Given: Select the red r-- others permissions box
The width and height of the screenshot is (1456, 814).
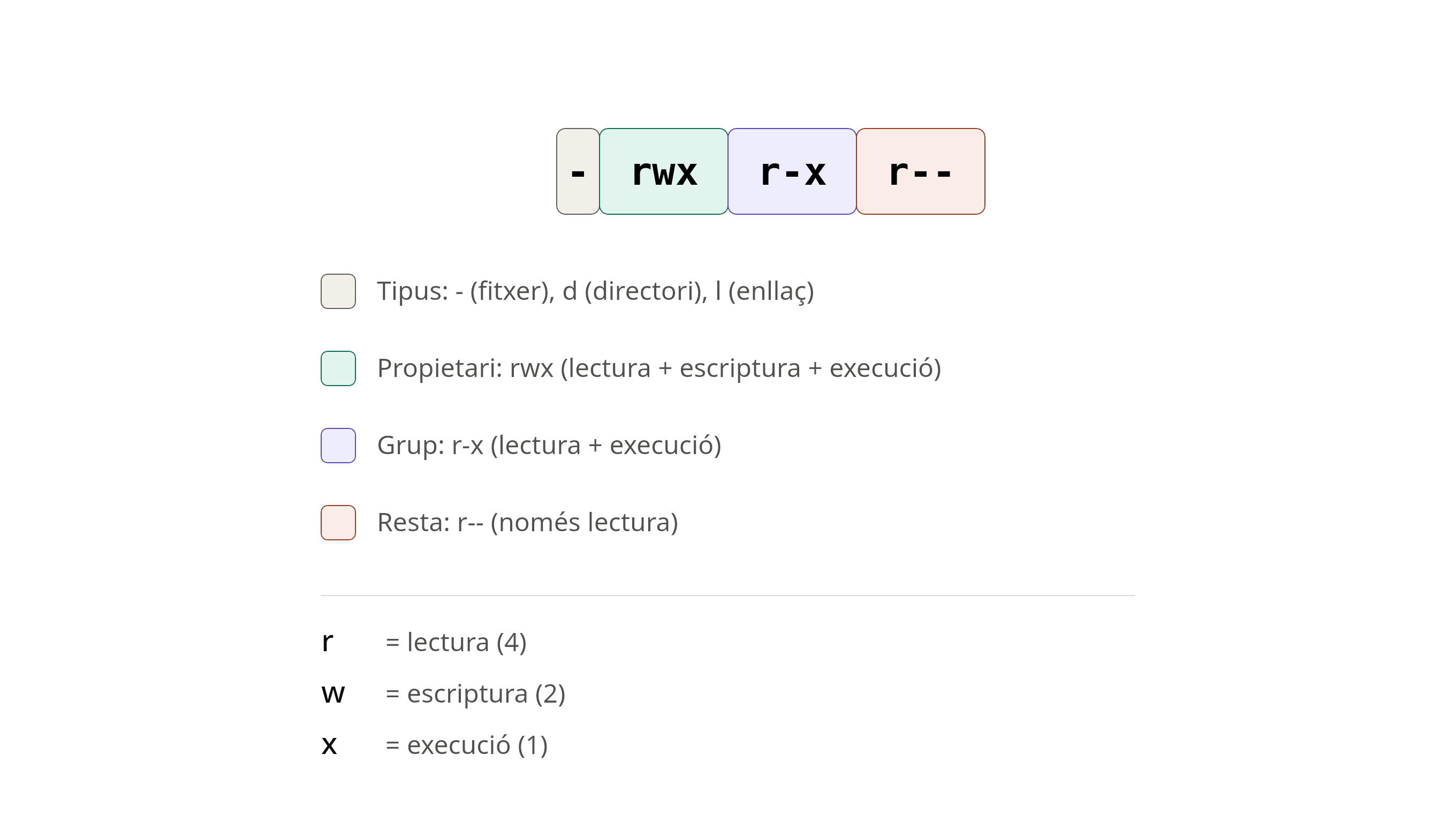Looking at the screenshot, I should pos(921,171).
